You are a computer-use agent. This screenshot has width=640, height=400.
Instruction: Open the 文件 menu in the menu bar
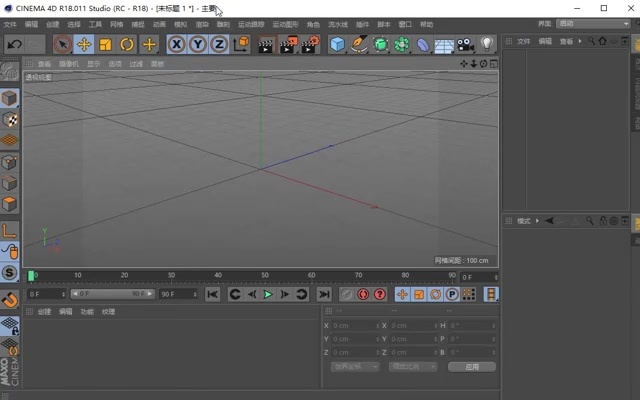click(10, 23)
